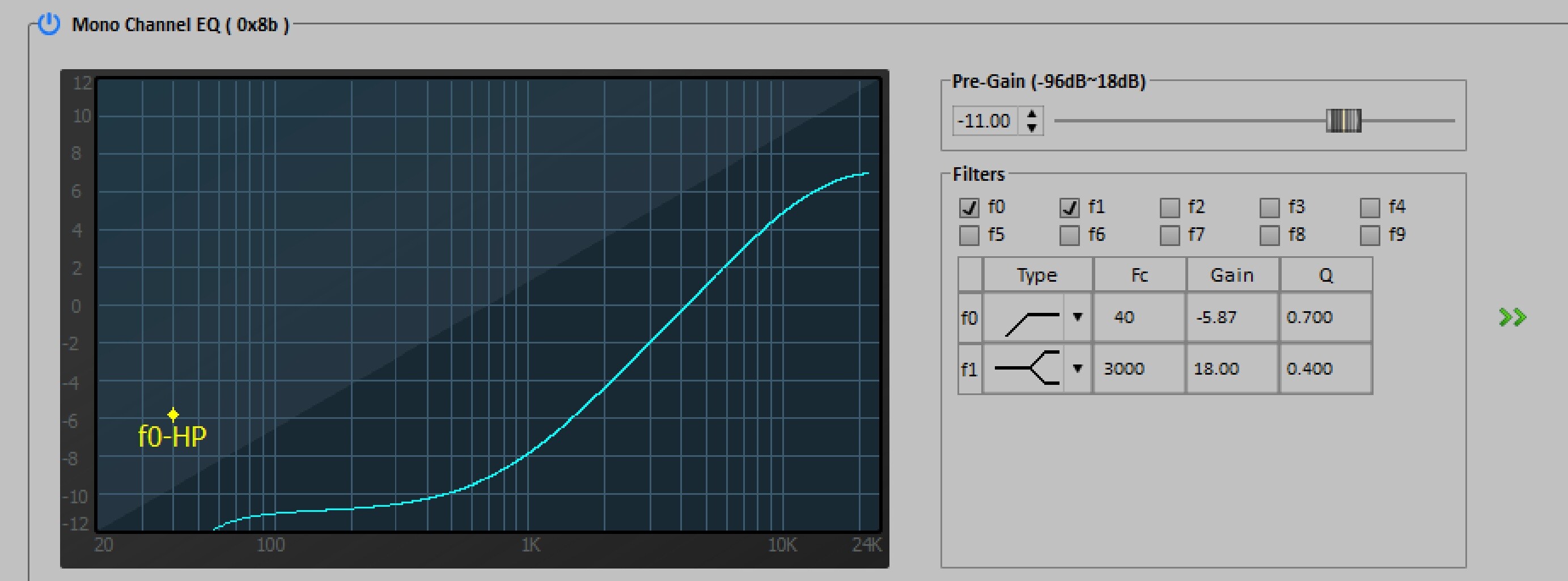Enable the f2 filter checkbox

[1169, 207]
